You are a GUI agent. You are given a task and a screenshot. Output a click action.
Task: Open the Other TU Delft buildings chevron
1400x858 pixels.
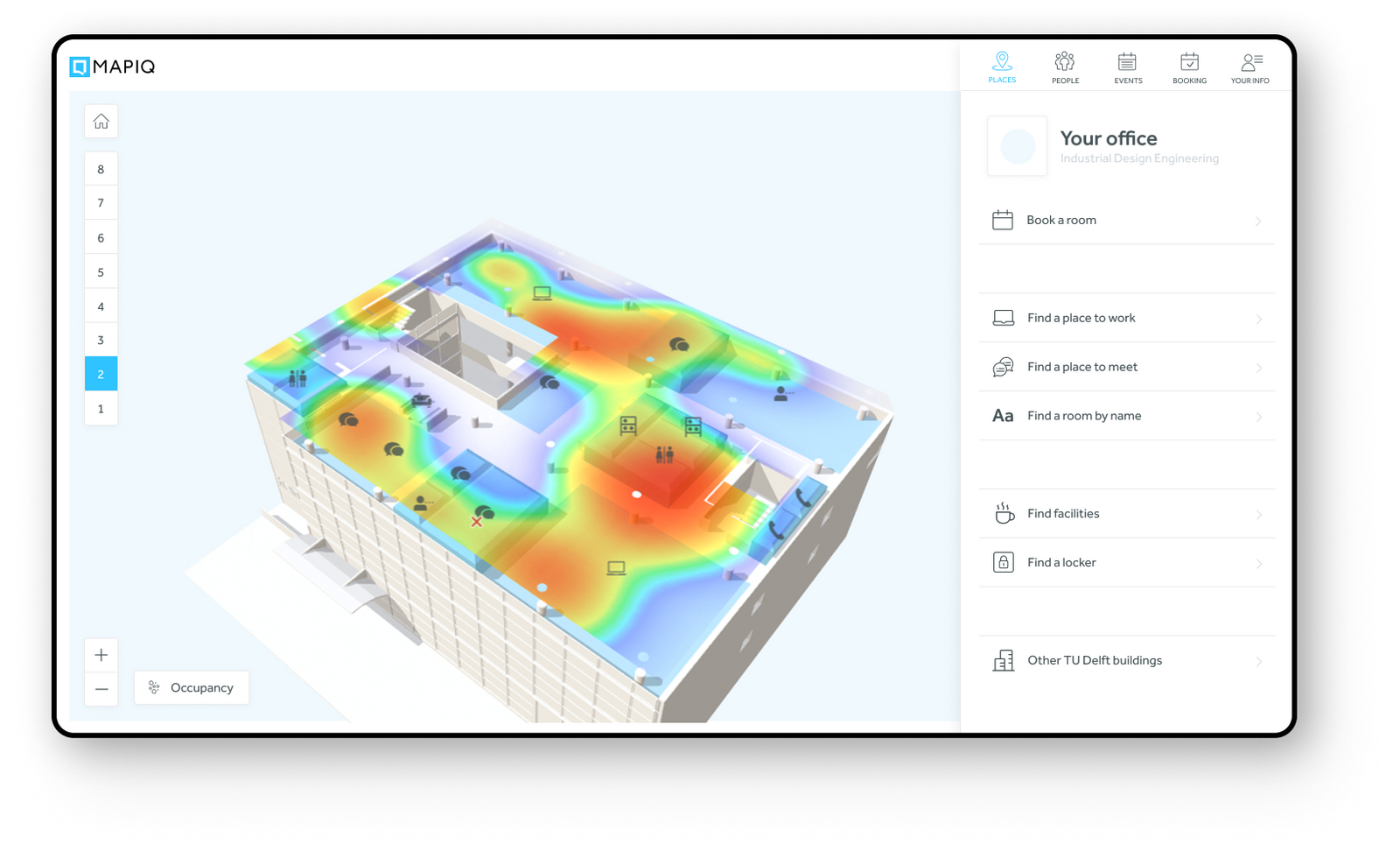click(x=1258, y=662)
